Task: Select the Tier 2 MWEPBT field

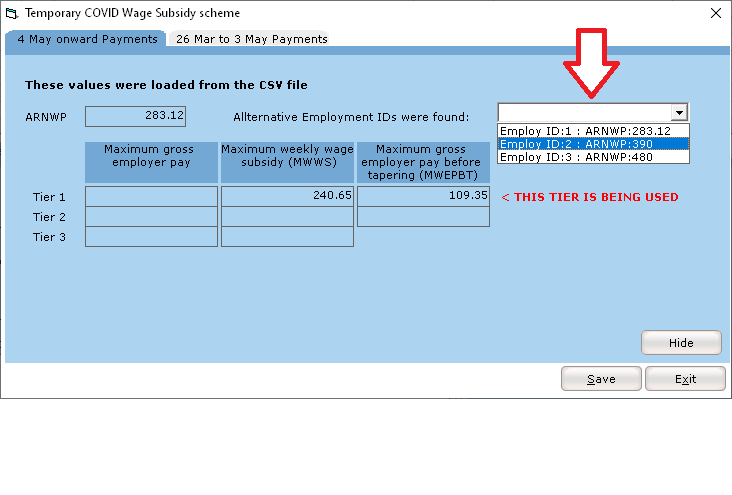Action: pos(423,217)
